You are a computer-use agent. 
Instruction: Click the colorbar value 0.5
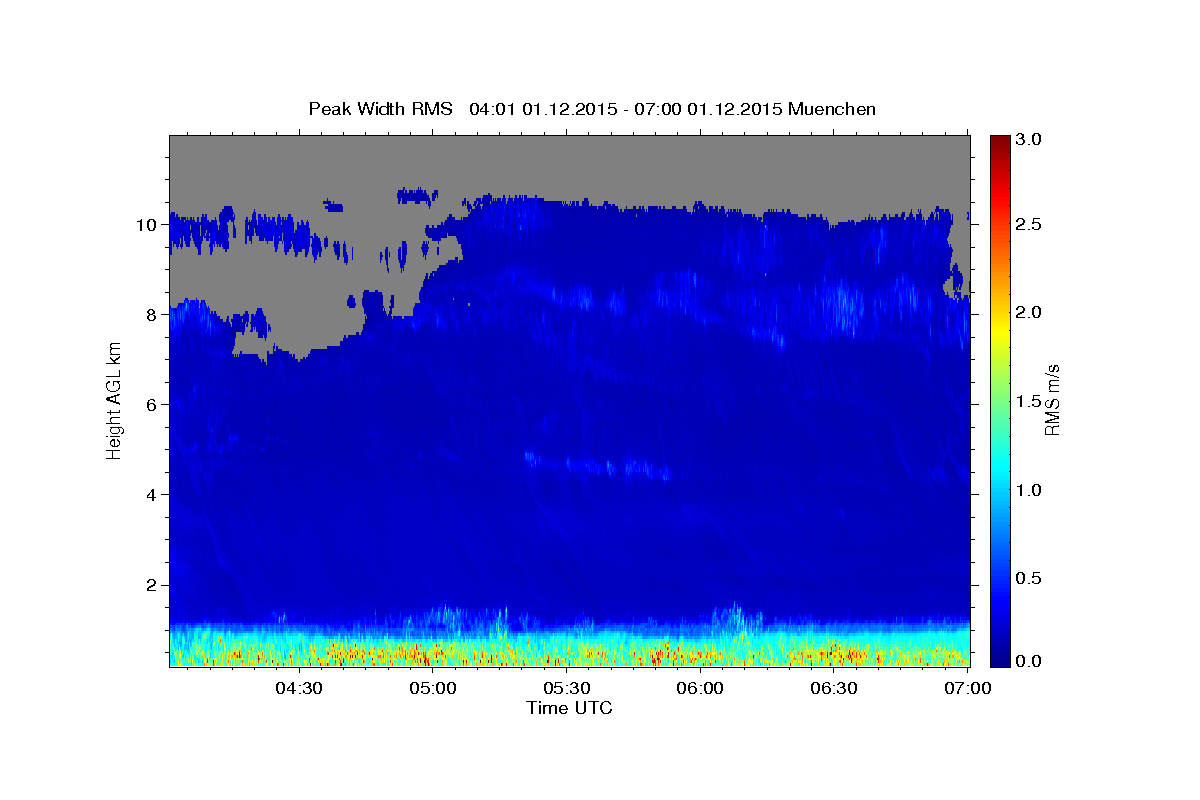1029,578
